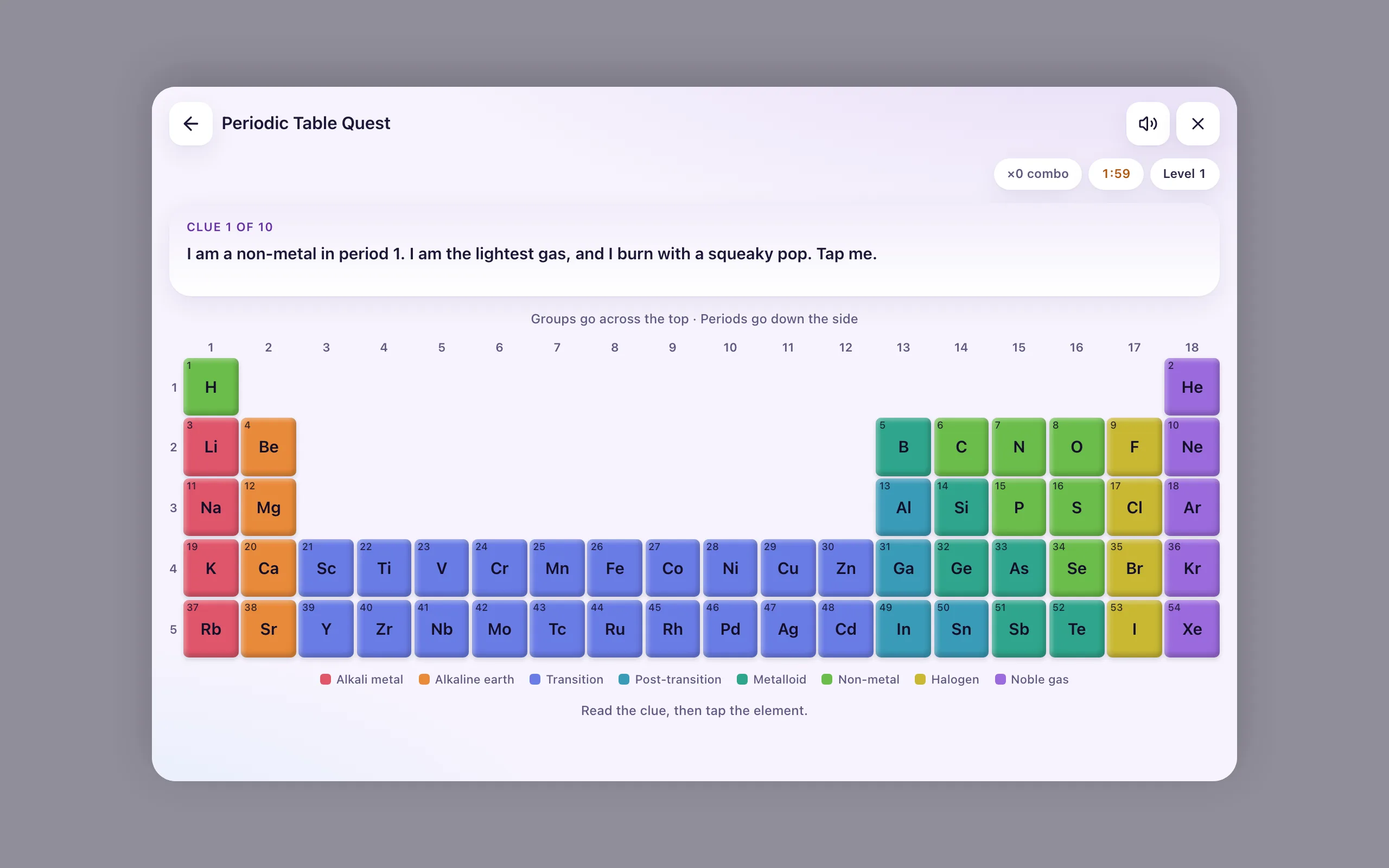The height and width of the screenshot is (868, 1389).
Task: Click the x0 combo badge
Action: (x=1037, y=174)
